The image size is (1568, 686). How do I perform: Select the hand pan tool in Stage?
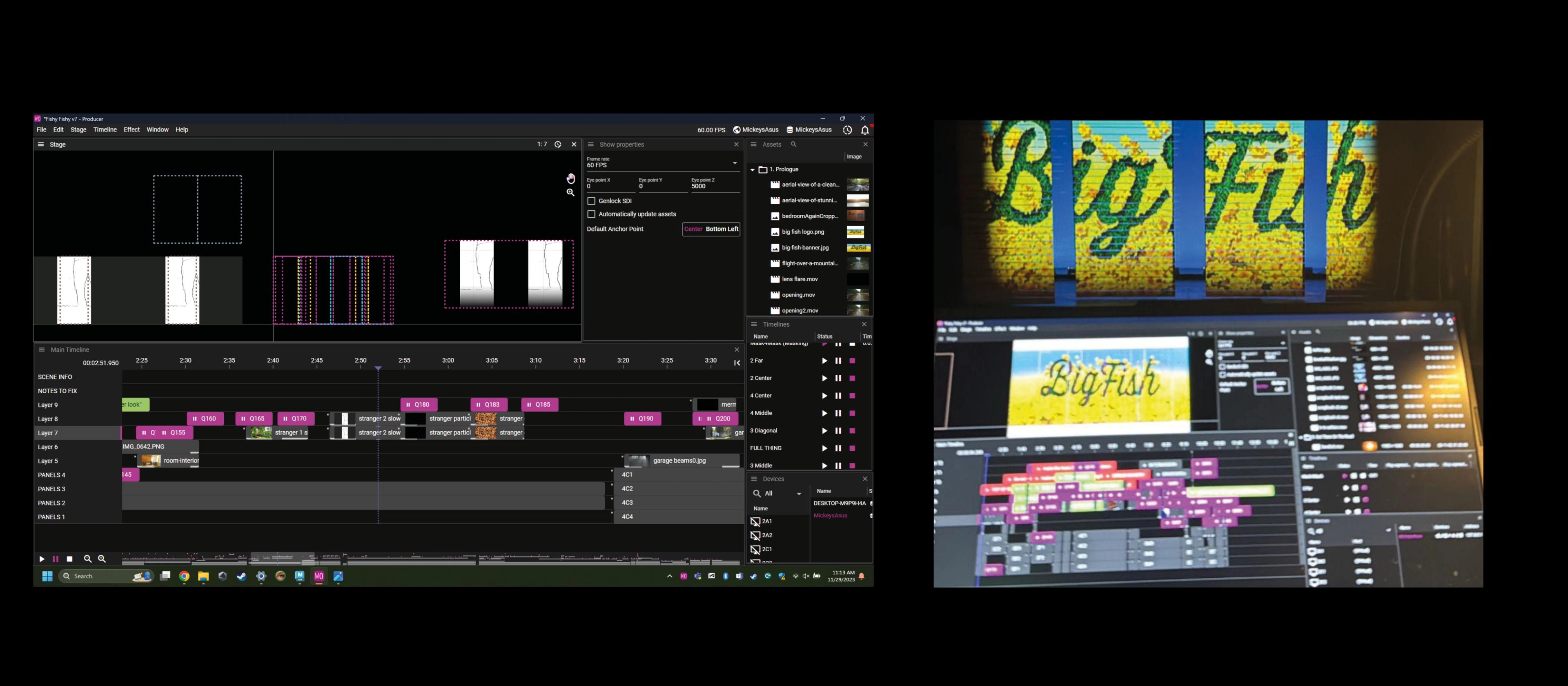pos(570,178)
